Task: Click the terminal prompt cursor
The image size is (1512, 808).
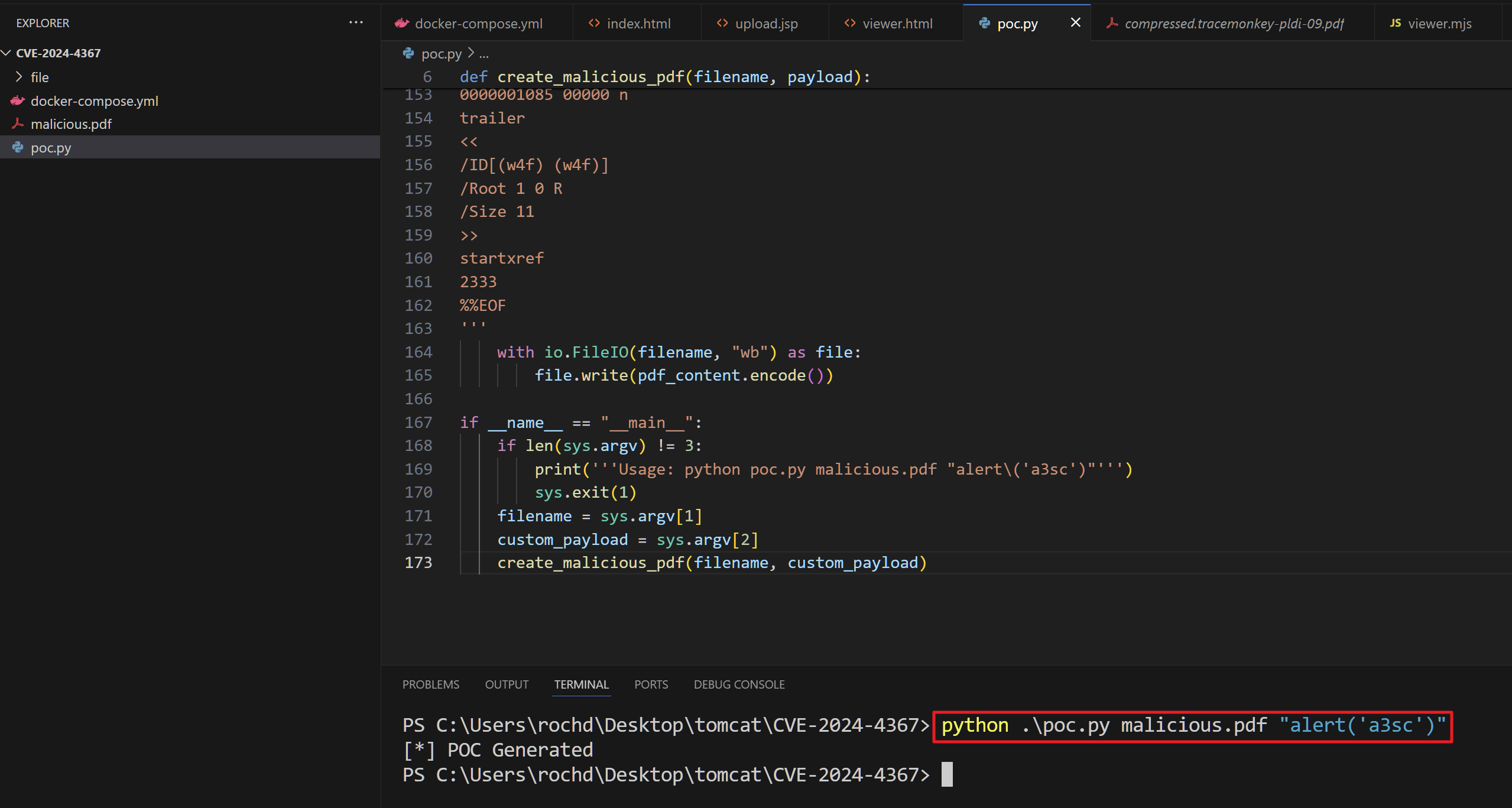Action: point(946,774)
